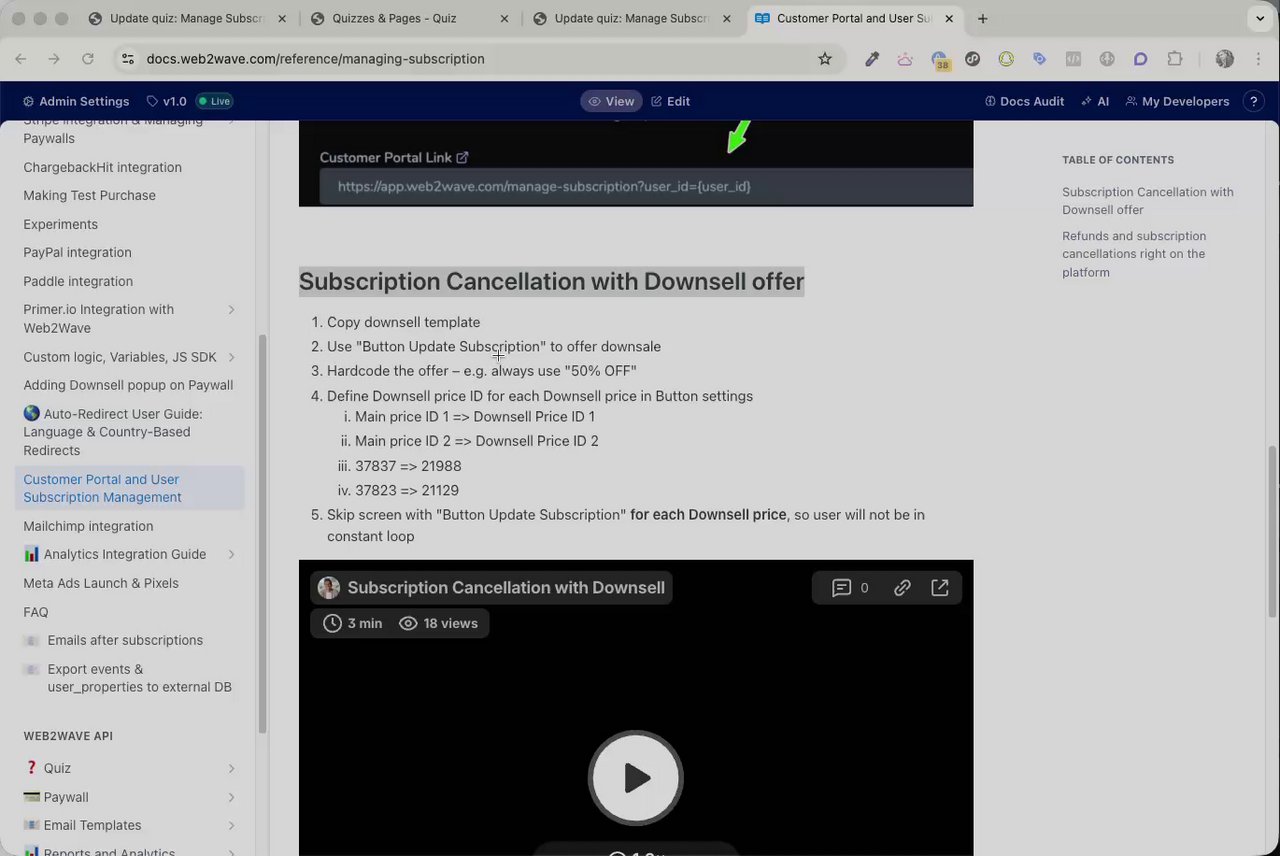The width and height of the screenshot is (1280, 856).
Task: Open the puzzle-piece Extensions menu
Action: pyautogui.click(x=1175, y=59)
